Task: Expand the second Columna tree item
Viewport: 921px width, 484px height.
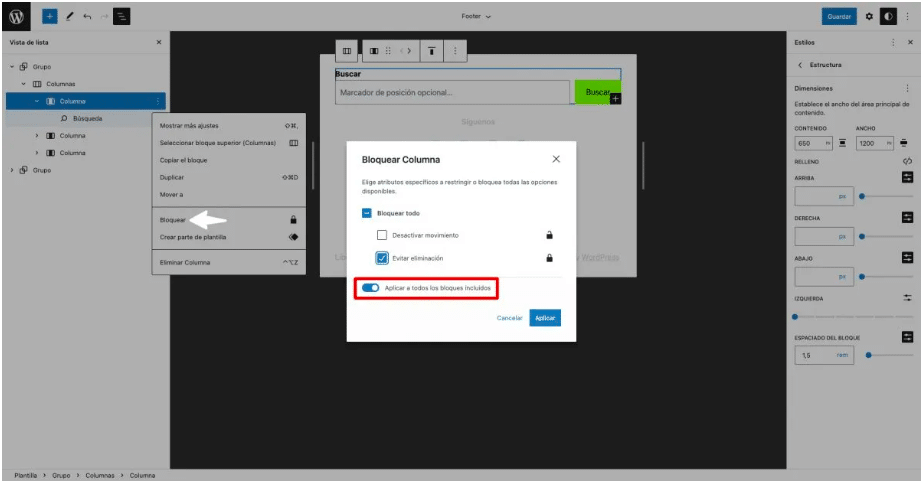Action: click(x=36, y=136)
